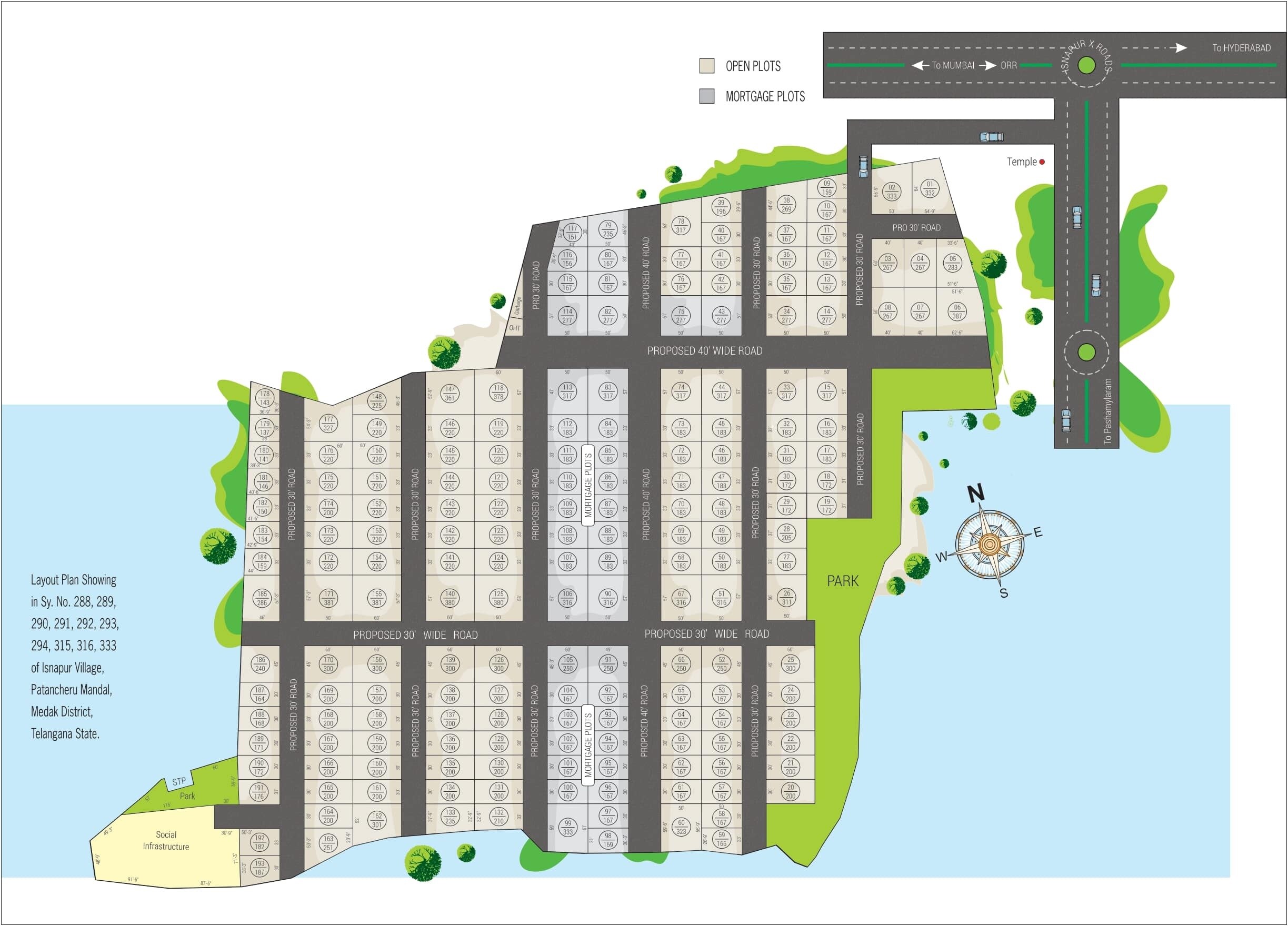Click the Telangana State text line
1288x926 pixels.
pos(65,733)
